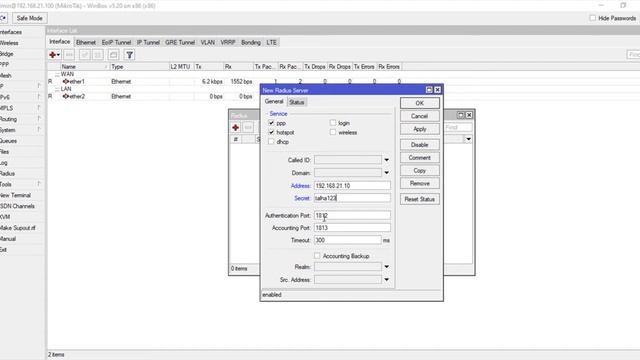Image resolution: width=640 pixels, height=360 pixels.
Task: Sort the list by the Name column header
Action: tap(84, 67)
